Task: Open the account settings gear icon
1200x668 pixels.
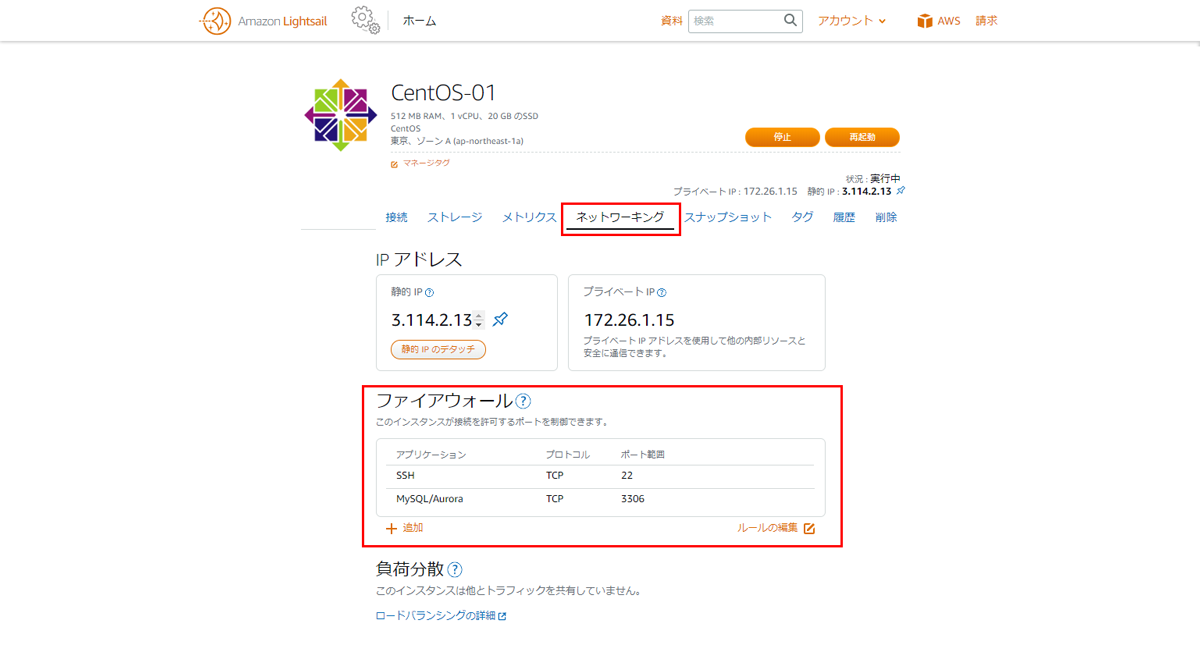Action: click(x=364, y=20)
